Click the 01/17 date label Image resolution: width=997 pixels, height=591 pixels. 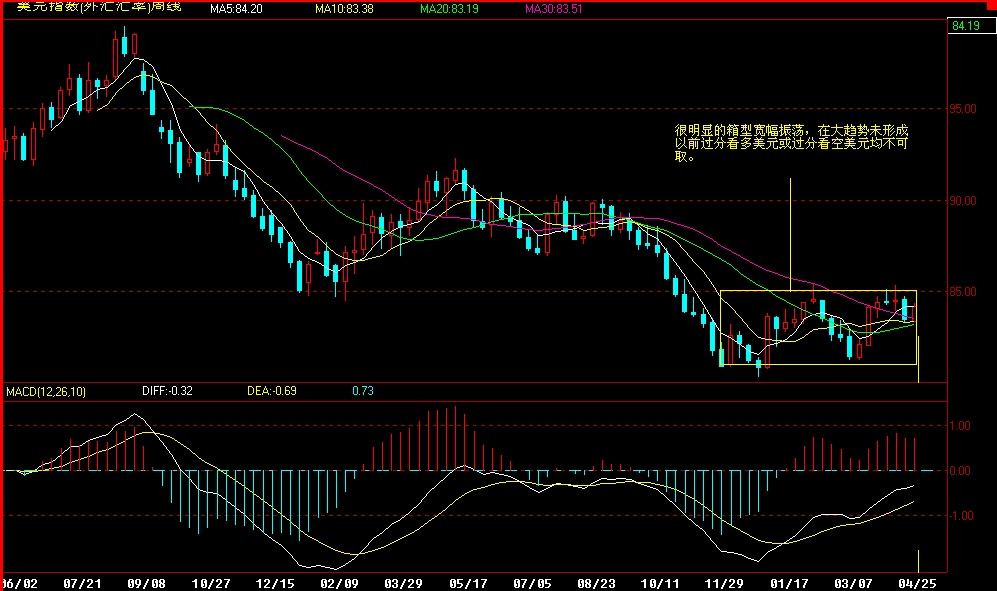pos(789,583)
